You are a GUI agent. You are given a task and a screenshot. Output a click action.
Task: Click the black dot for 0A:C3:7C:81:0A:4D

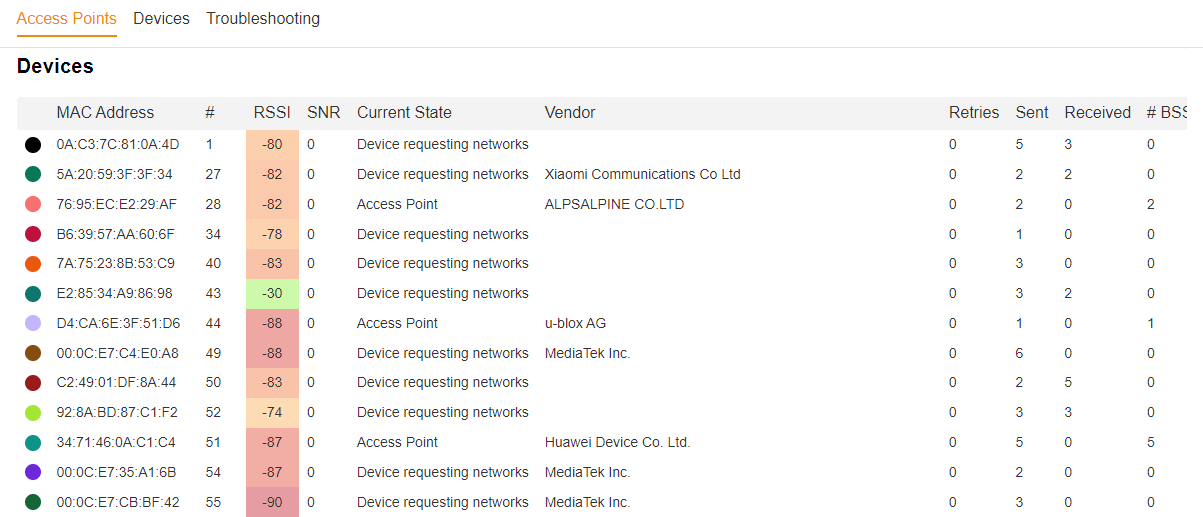pos(33,145)
